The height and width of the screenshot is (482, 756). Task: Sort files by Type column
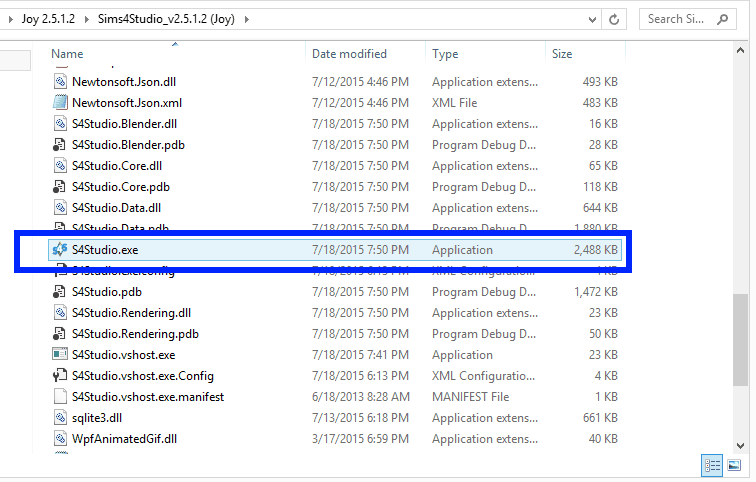(x=445, y=54)
